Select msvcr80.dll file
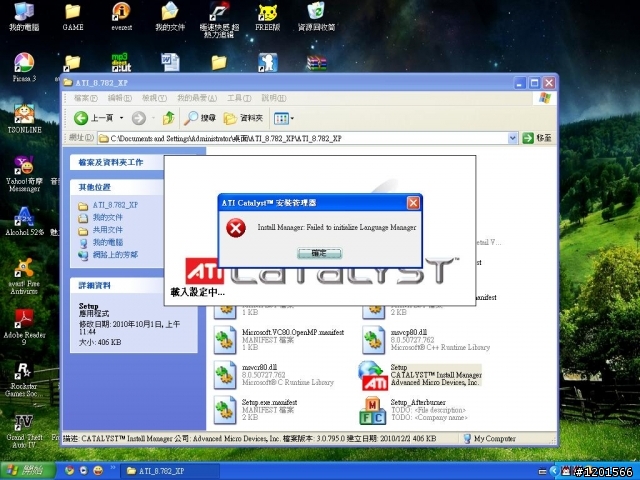Viewport: 640px width, 480px height. tap(273, 375)
